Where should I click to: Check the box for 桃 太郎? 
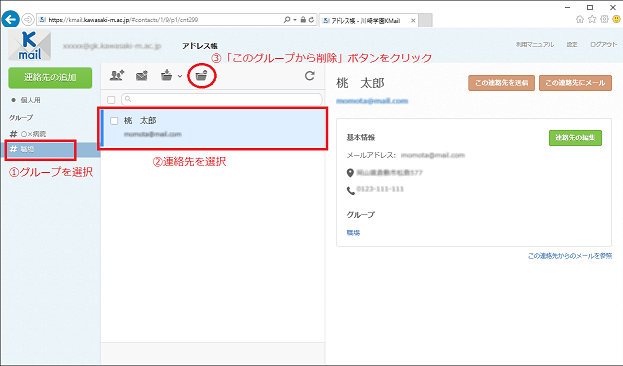click(x=114, y=121)
